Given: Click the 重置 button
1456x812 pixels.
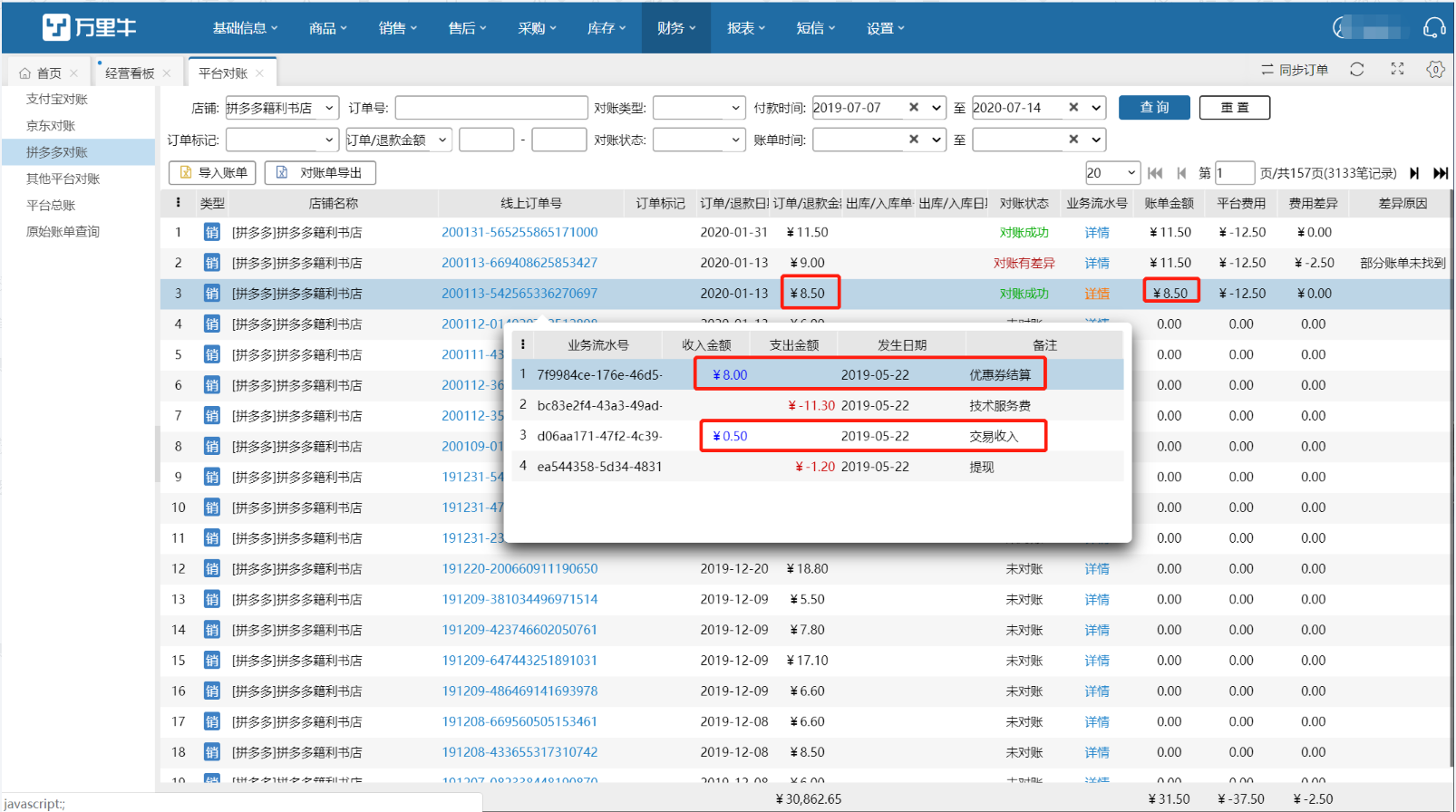Looking at the screenshot, I should coord(1234,108).
